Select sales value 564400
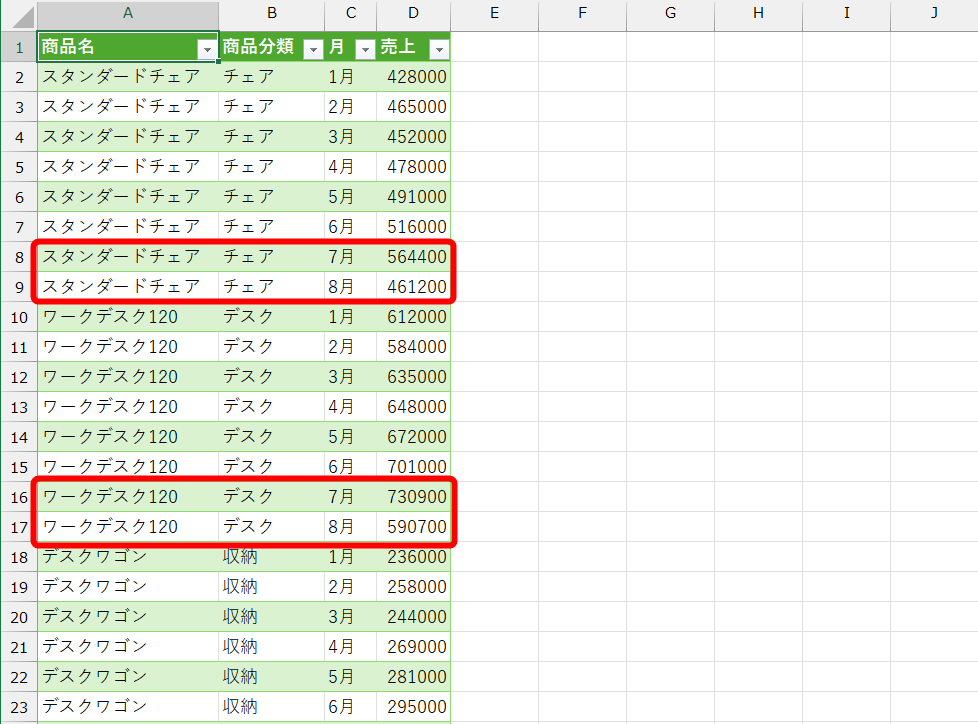The image size is (978, 724). (x=414, y=256)
